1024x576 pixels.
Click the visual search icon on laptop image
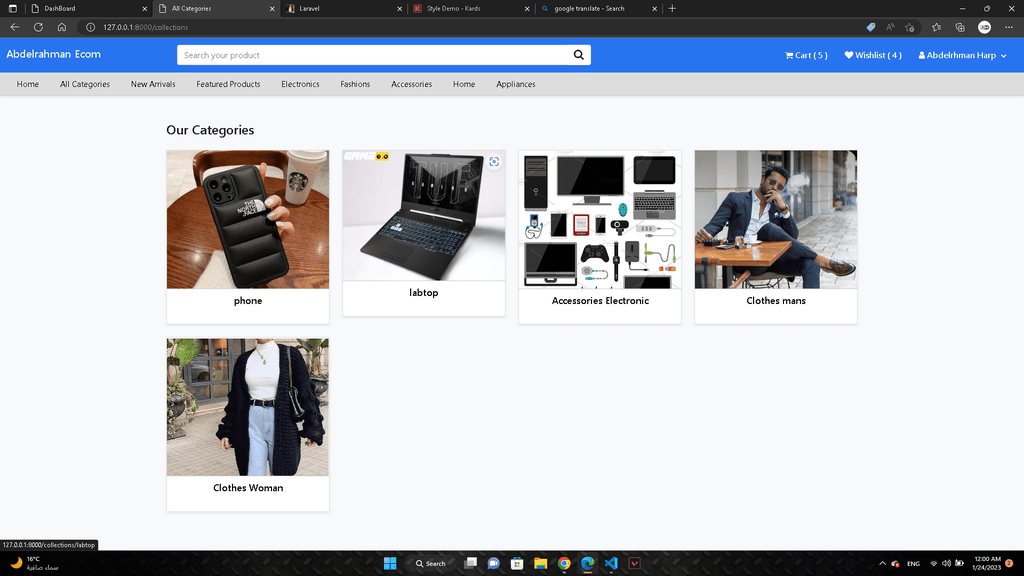click(494, 162)
